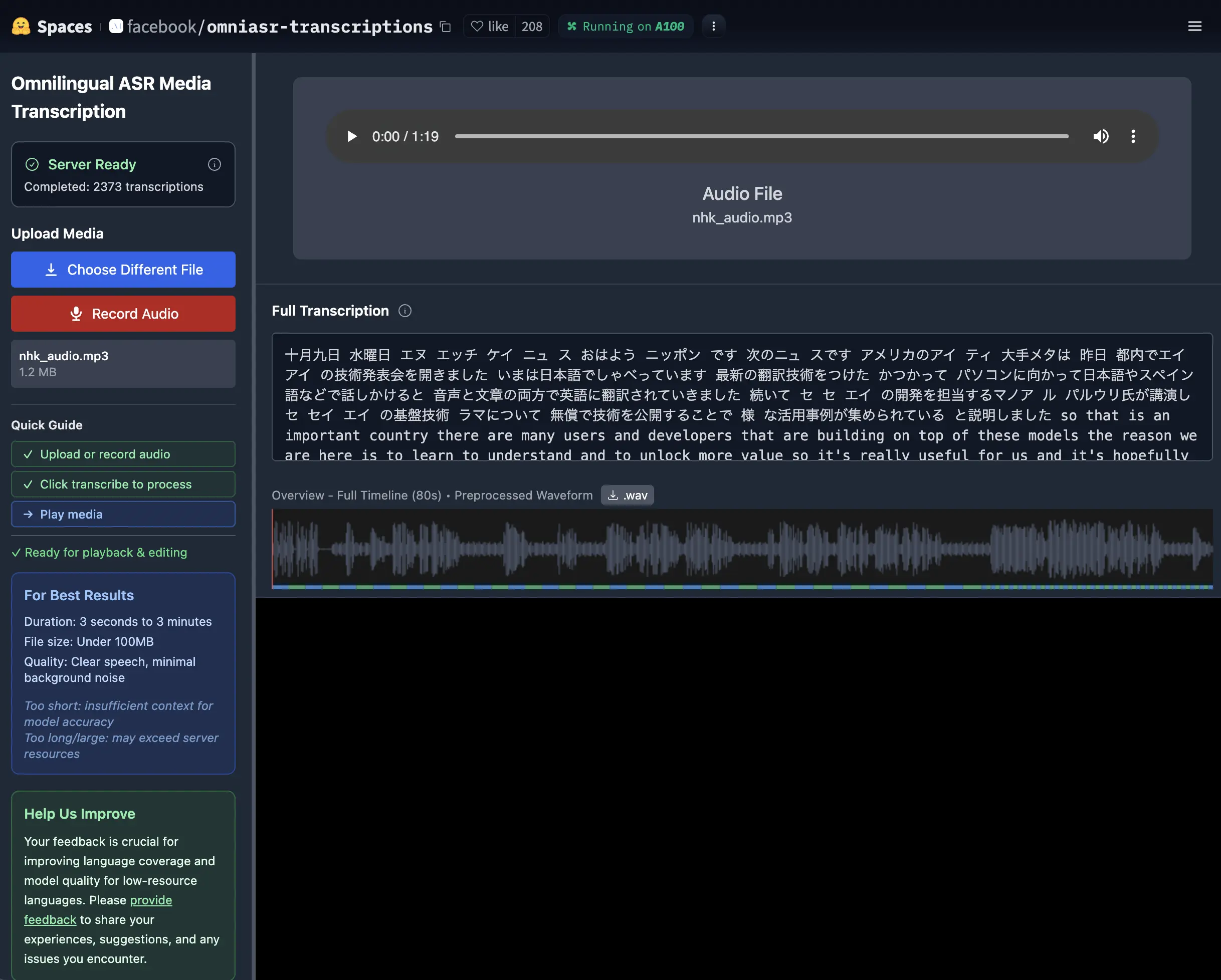Screen dimensions: 1221x980
Task: Open the hamburger menu in the top right
Action: coord(1195,26)
